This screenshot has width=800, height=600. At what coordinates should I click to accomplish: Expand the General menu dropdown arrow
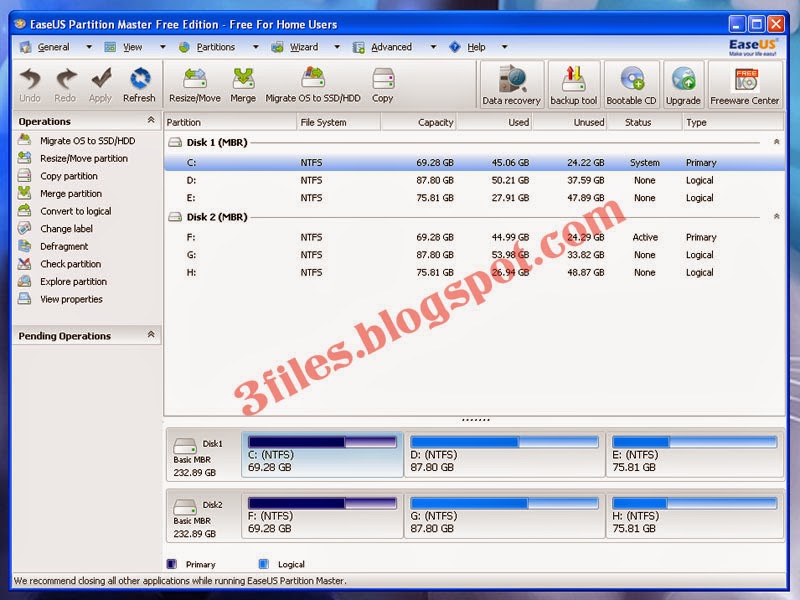pyautogui.click(x=89, y=47)
